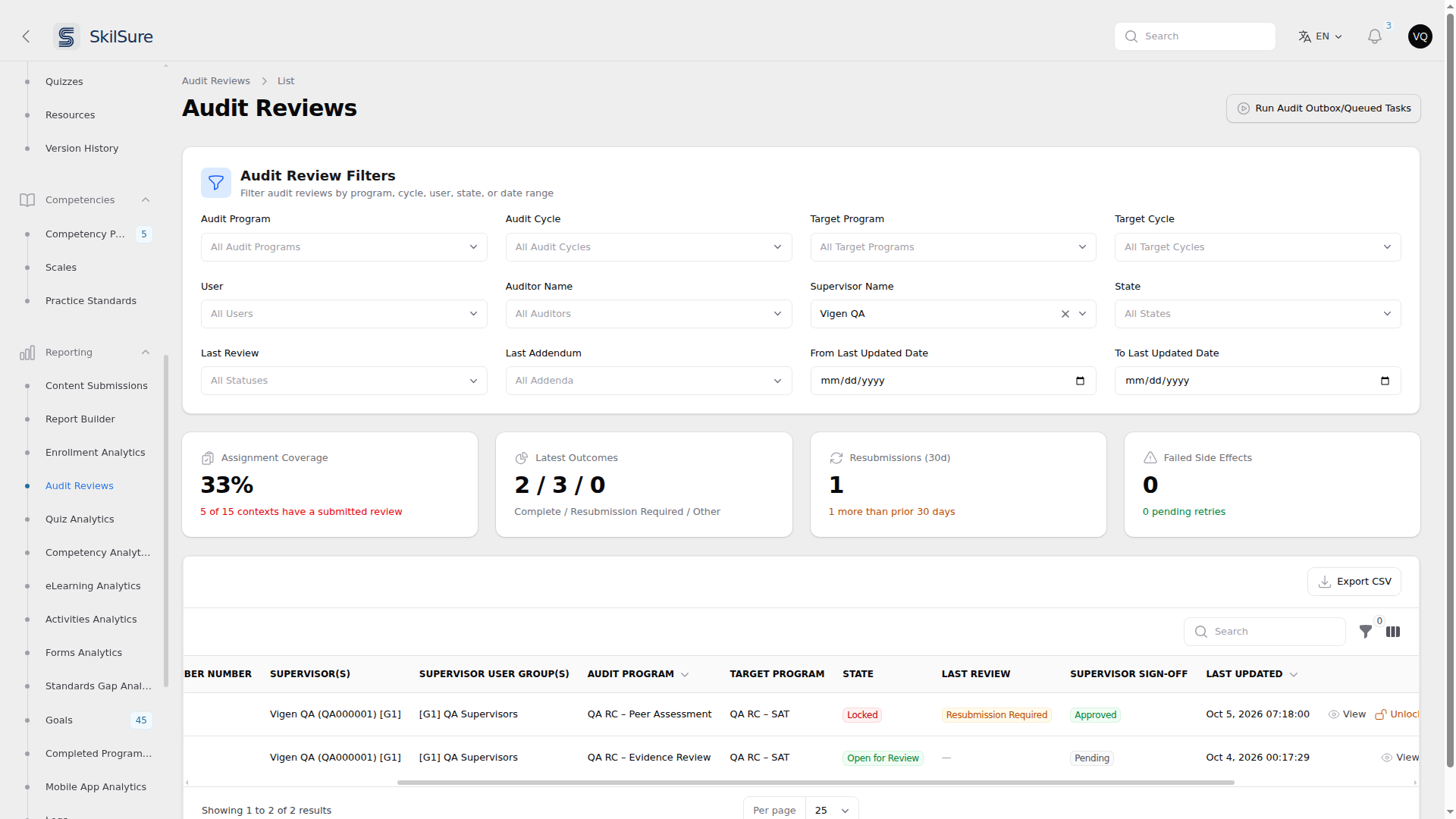This screenshot has width=1456, height=819.
Task: View the Evidence Review row
Action: (1399, 758)
